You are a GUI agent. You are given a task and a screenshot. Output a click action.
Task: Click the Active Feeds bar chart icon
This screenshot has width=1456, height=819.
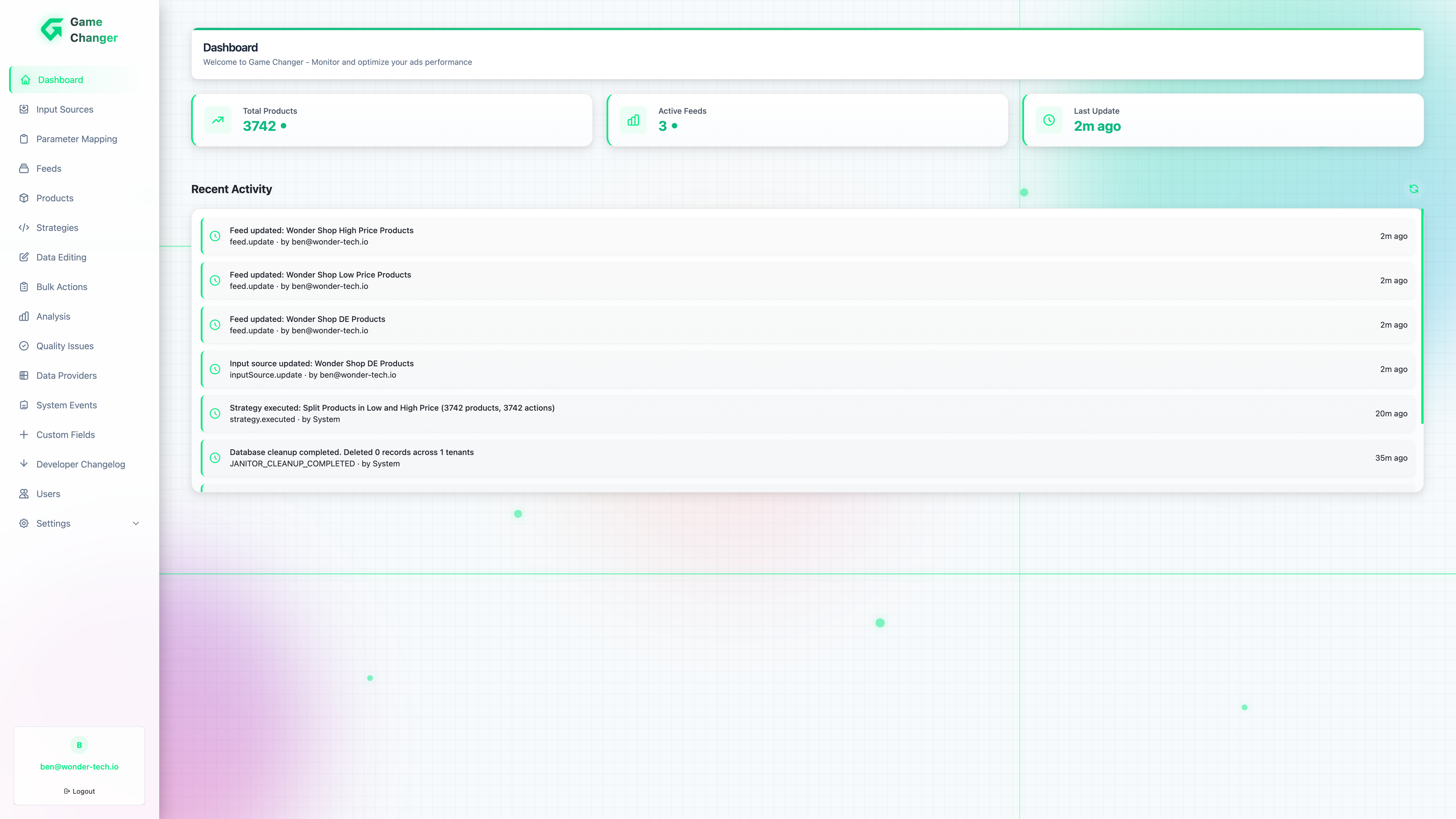pyautogui.click(x=633, y=120)
